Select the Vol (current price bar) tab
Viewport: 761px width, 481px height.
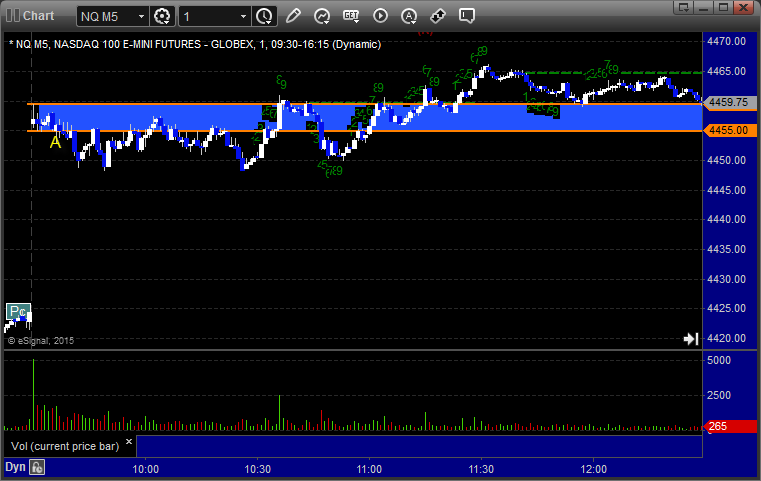tap(65, 446)
